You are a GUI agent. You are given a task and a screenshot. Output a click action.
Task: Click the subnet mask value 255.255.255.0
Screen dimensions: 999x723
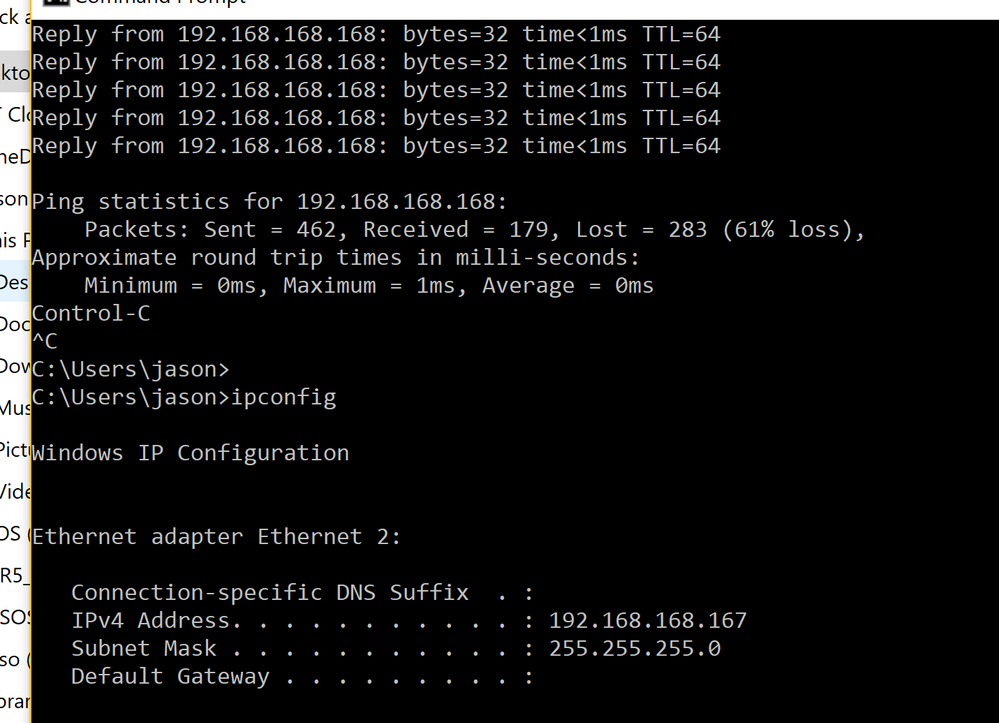[634, 648]
